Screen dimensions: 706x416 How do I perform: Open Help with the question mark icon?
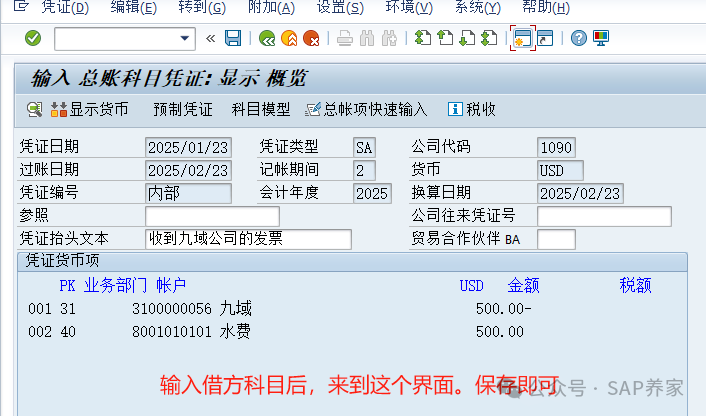tap(579, 38)
